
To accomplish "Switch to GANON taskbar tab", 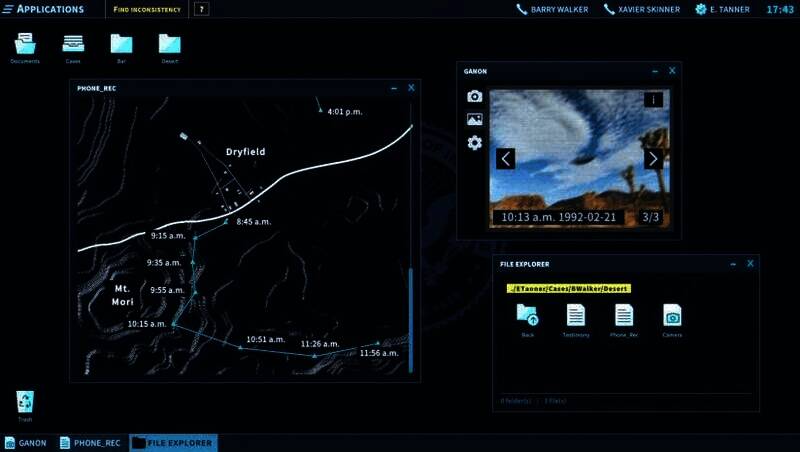I will click(26, 443).
